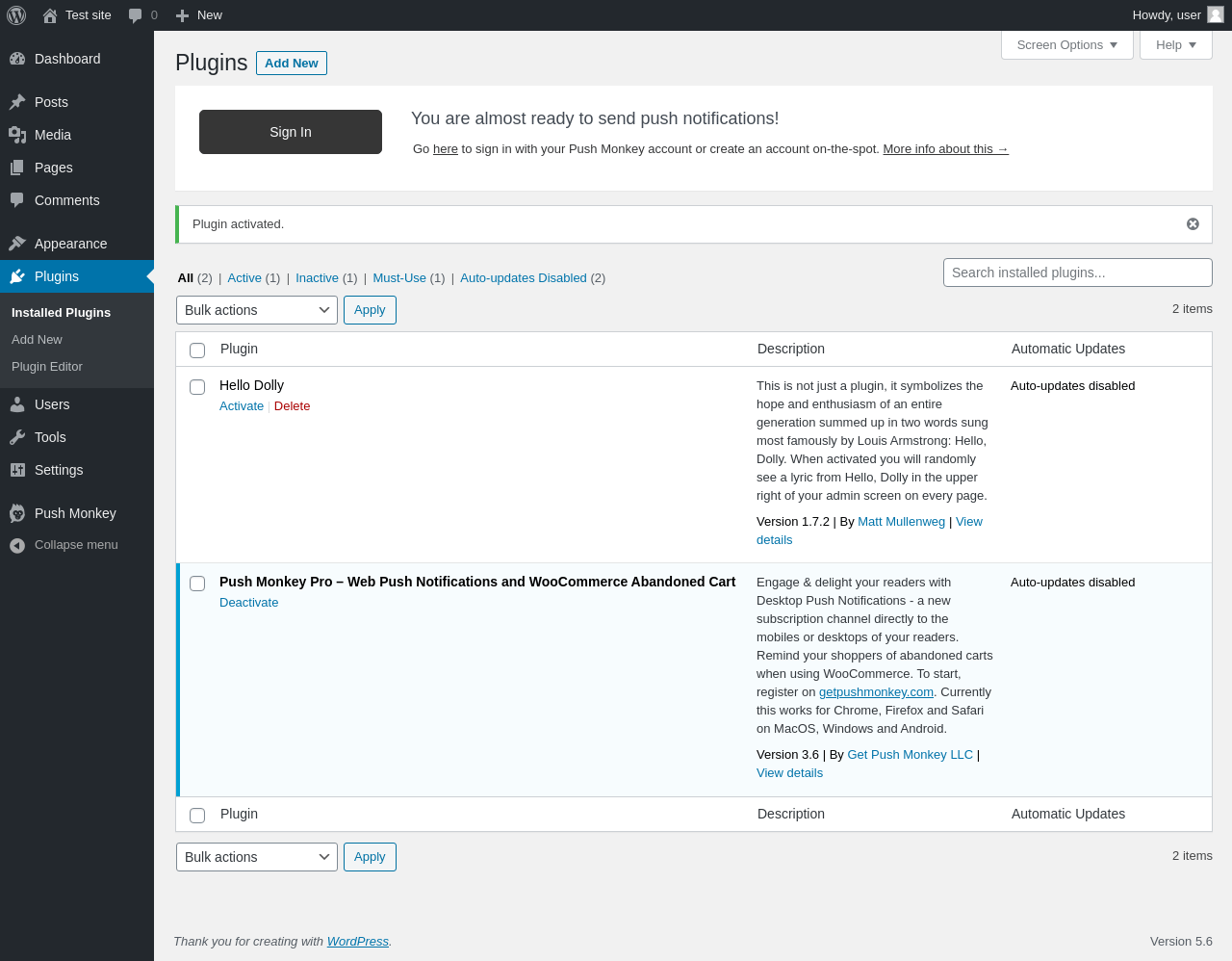Filter by Auto-updates Disabled
The width and height of the screenshot is (1232, 961).
(524, 278)
